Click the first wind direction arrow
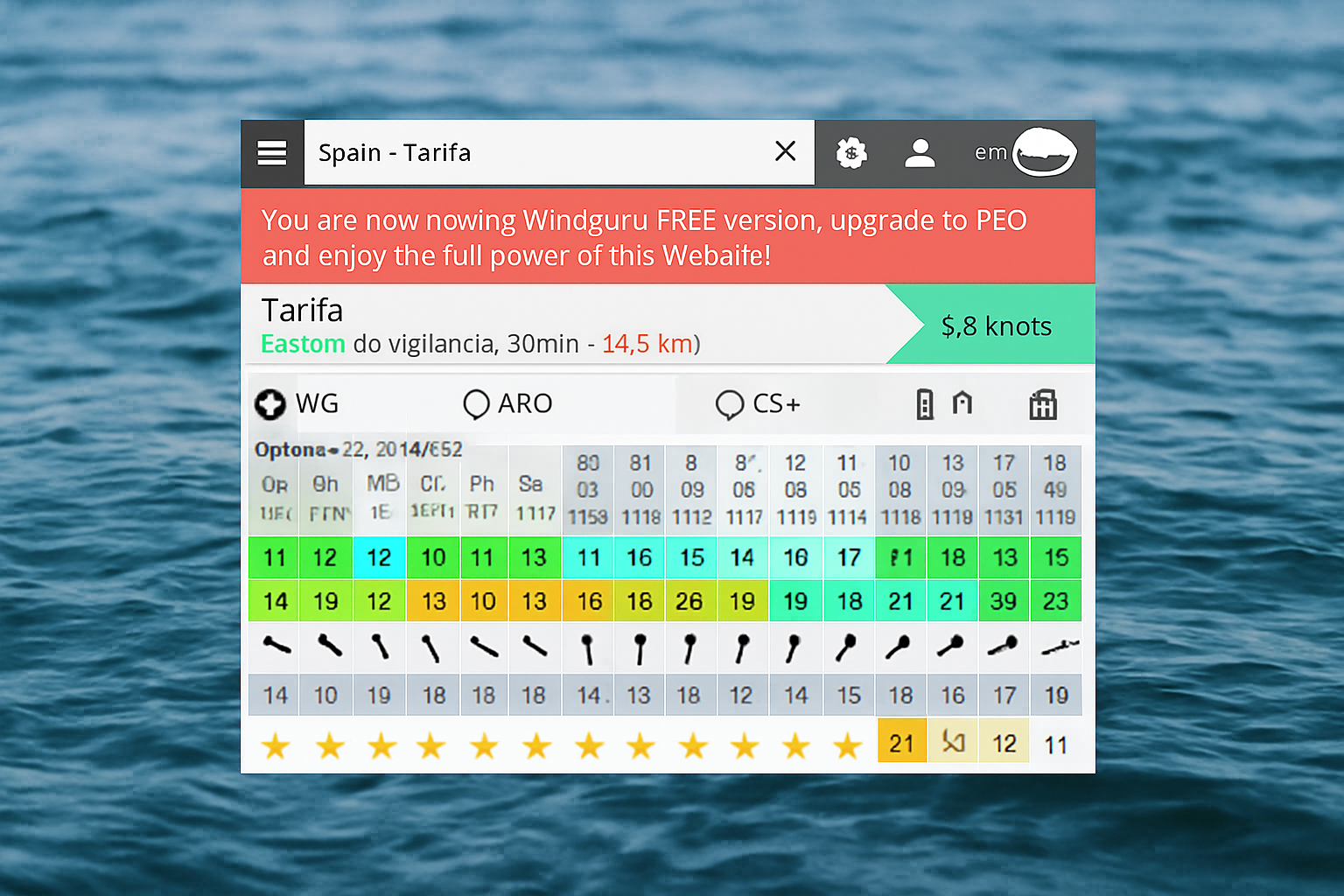Screen dimensions: 1344x896 [276, 647]
